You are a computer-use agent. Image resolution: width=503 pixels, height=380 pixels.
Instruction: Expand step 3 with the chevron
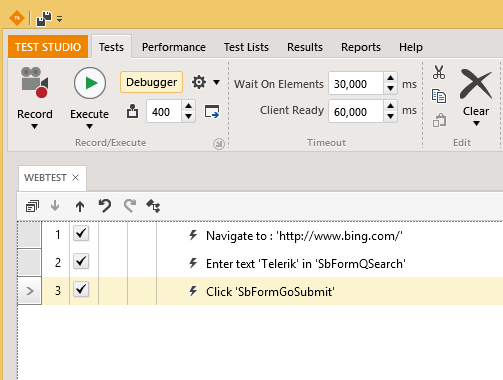pos(30,291)
